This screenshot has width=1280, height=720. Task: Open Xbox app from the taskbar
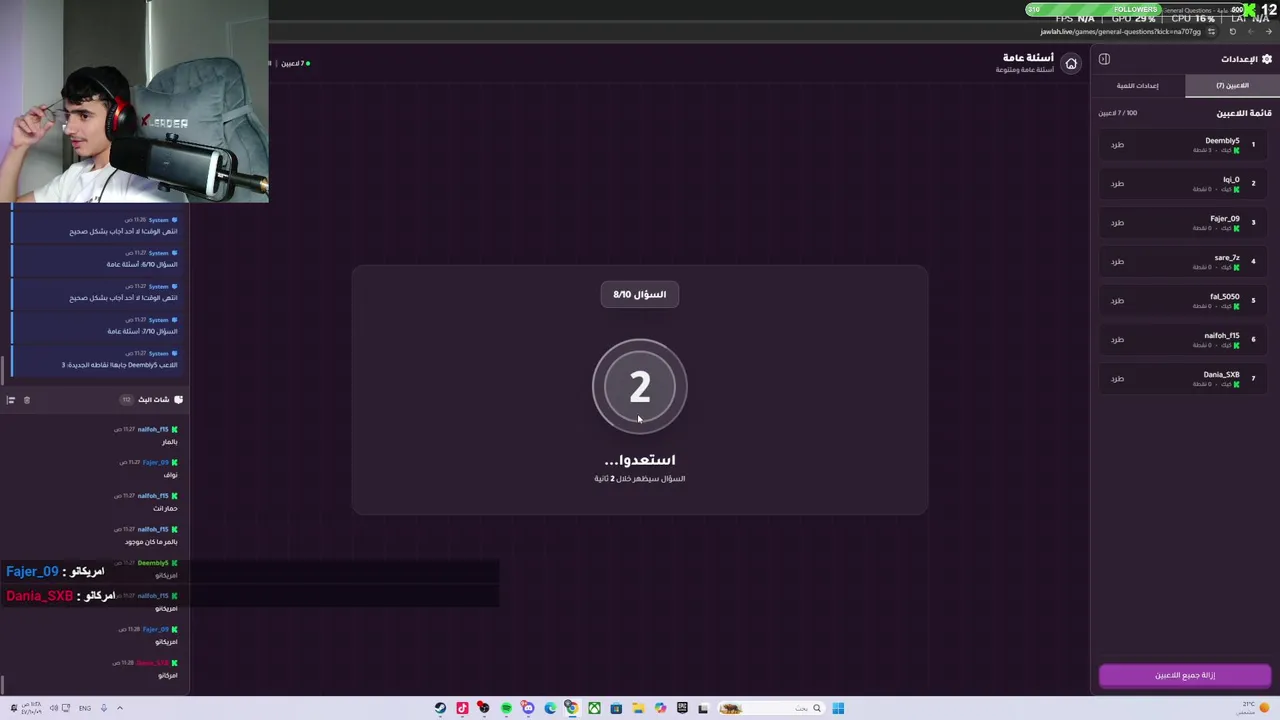(x=594, y=708)
